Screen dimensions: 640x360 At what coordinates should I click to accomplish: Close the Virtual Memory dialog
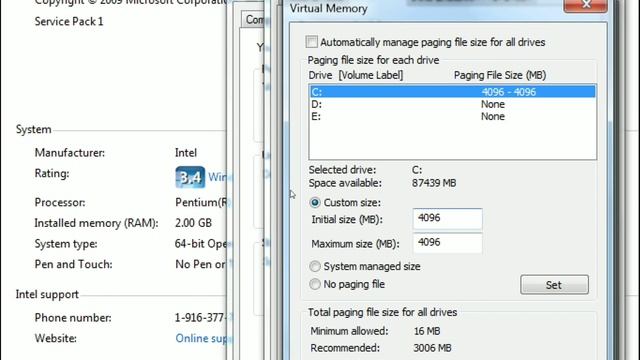[585, 5]
